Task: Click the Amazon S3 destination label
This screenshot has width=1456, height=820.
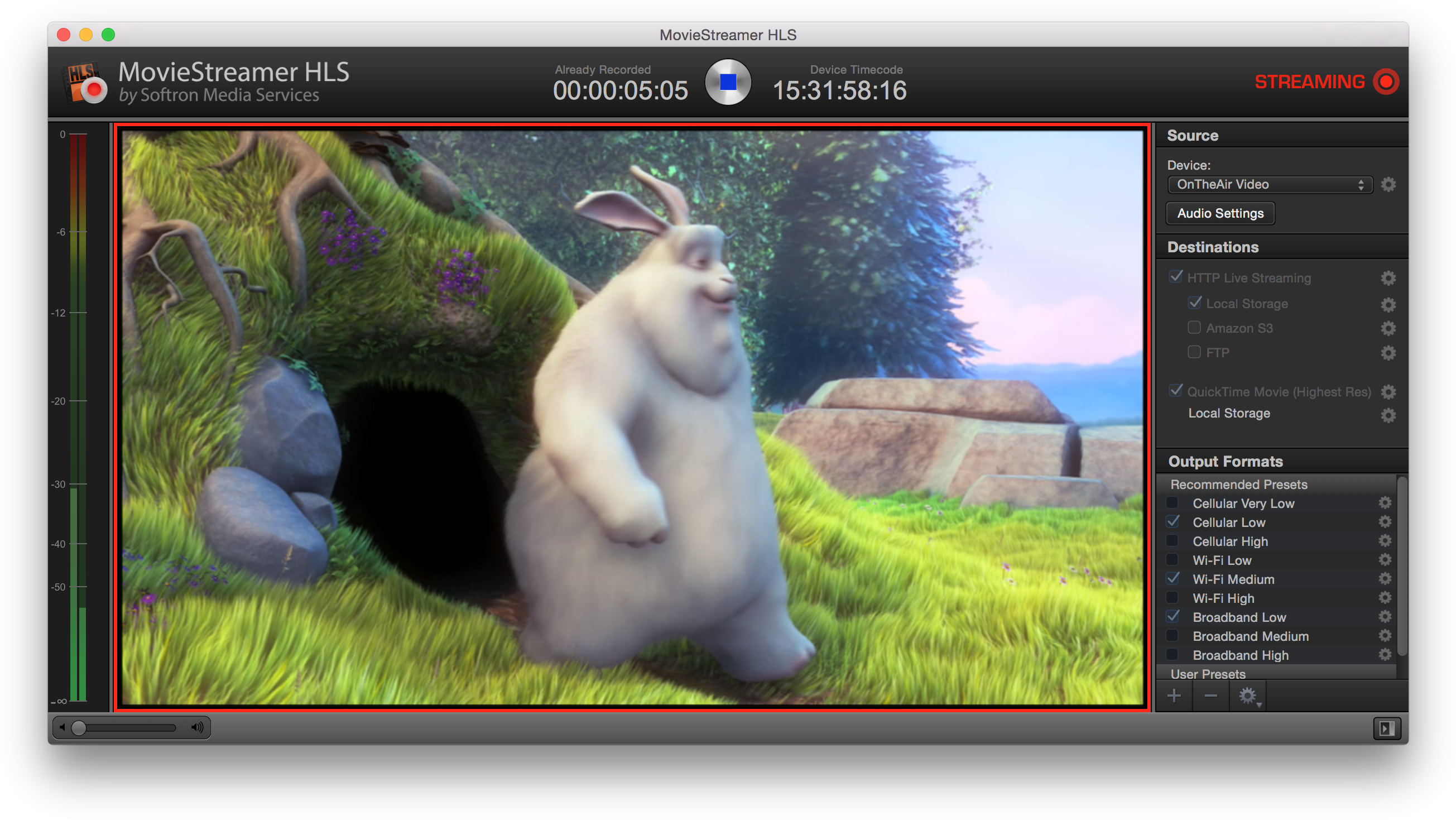Action: tap(1239, 329)
